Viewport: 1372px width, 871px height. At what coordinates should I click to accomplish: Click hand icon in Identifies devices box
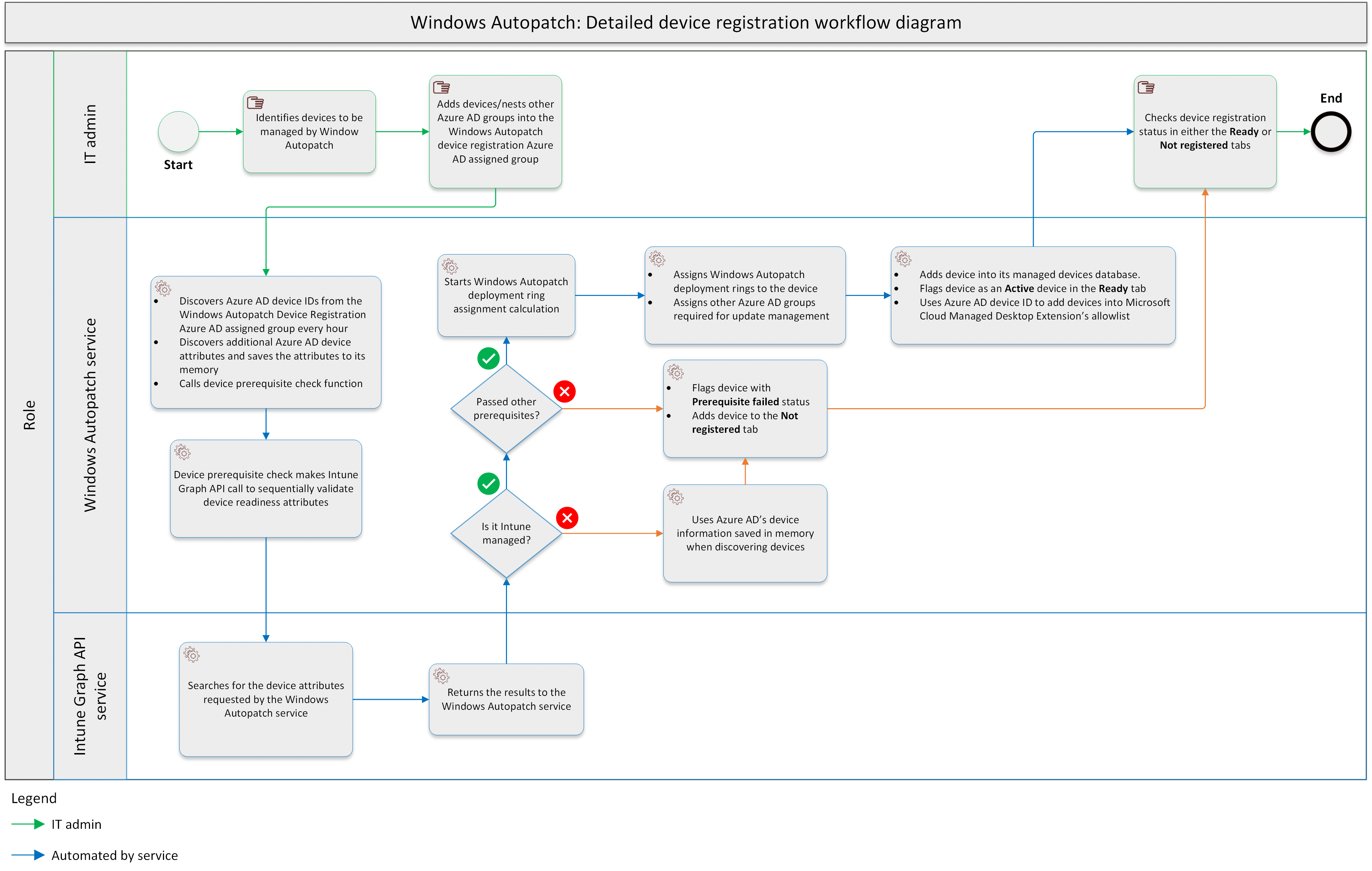click(255, 103)
